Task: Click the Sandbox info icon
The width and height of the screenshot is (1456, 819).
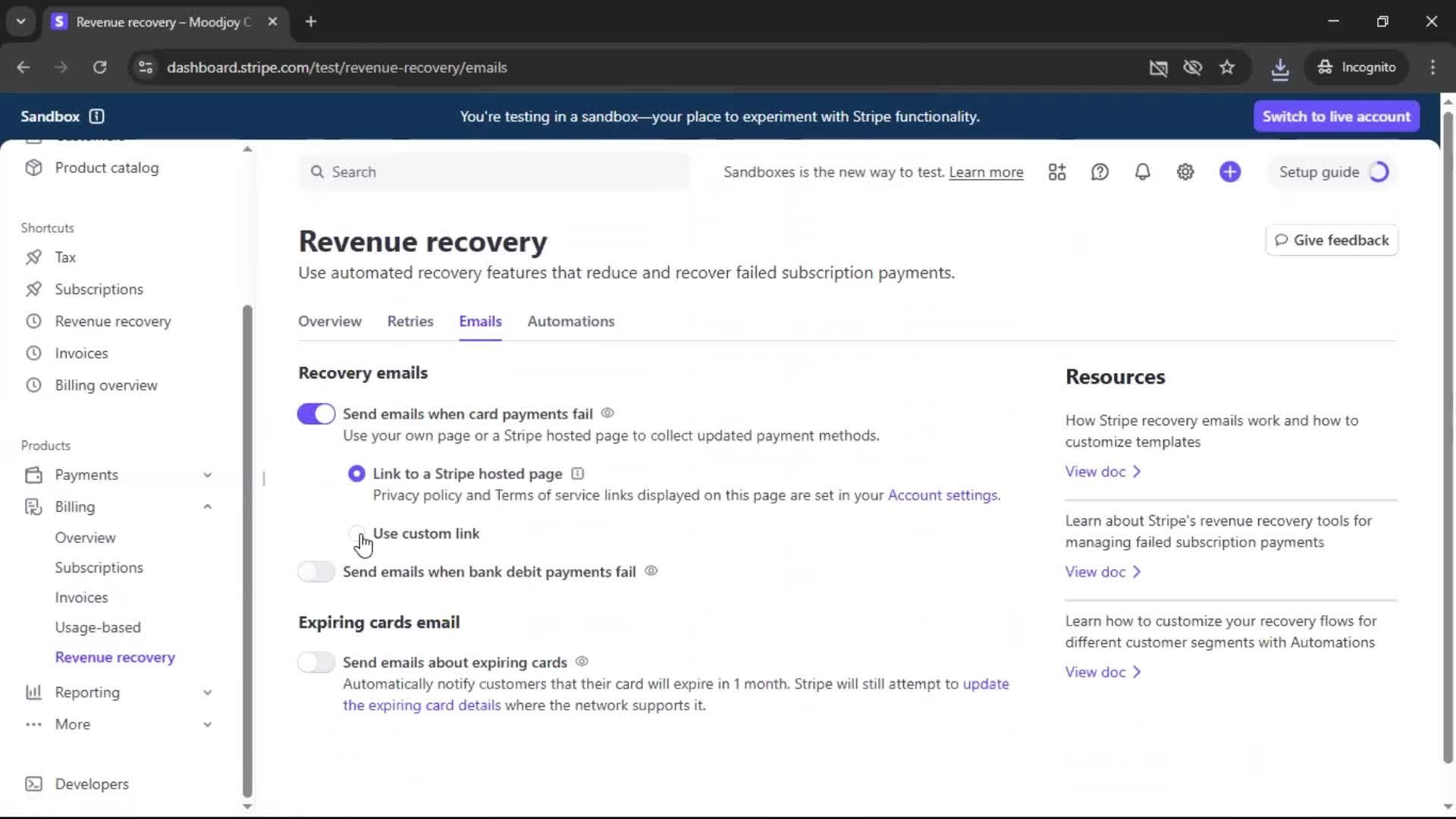Action: [96, 116]
